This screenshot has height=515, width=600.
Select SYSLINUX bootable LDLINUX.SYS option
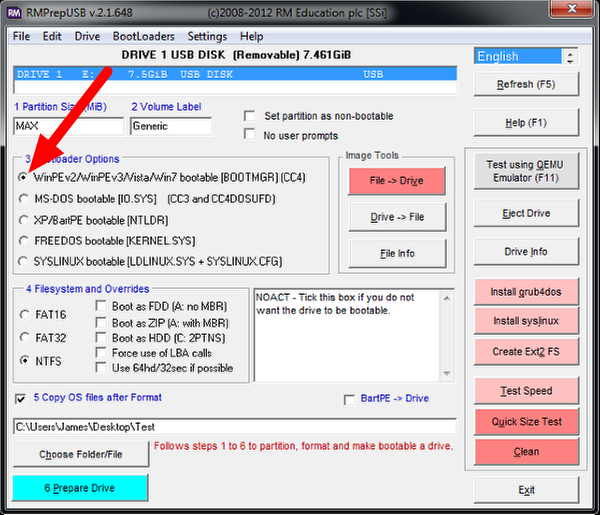click(x=24, y=262)
